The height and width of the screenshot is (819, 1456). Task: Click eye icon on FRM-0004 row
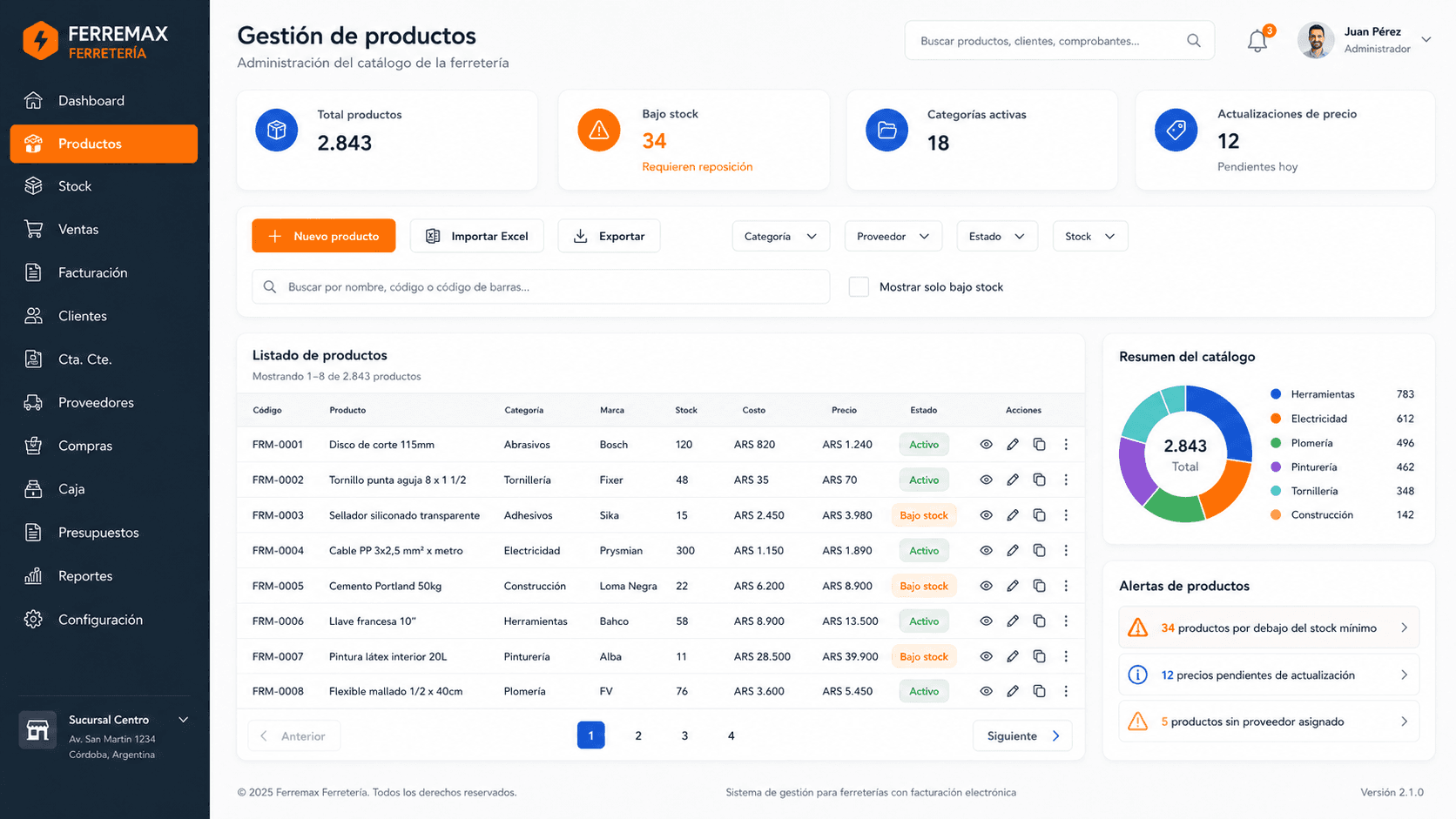pos(986,551)
